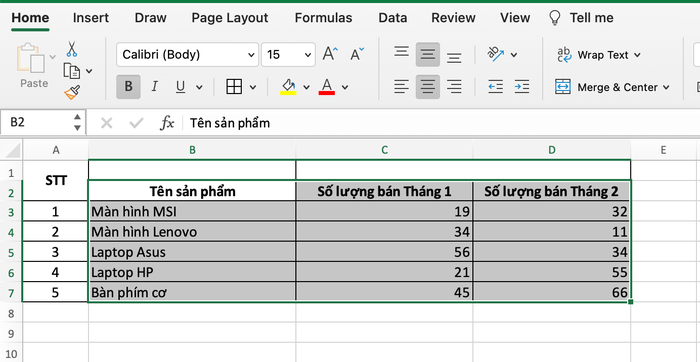Image resolution: width=700 pixels, height=362 pixels.
Task: Toggle Italic formatting
Action: point(154,87)
